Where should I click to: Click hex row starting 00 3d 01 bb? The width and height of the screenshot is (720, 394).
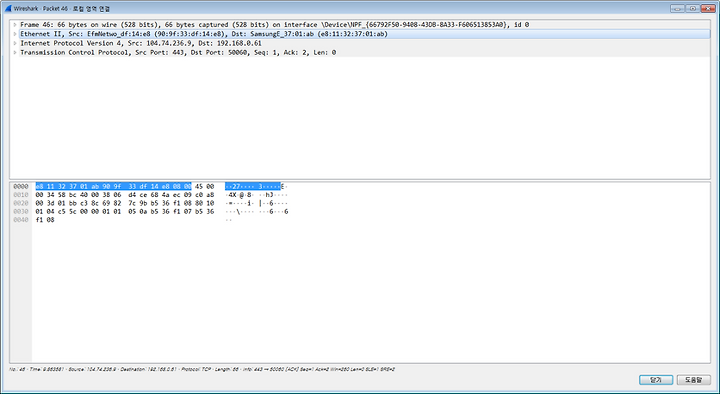point(125,203)
